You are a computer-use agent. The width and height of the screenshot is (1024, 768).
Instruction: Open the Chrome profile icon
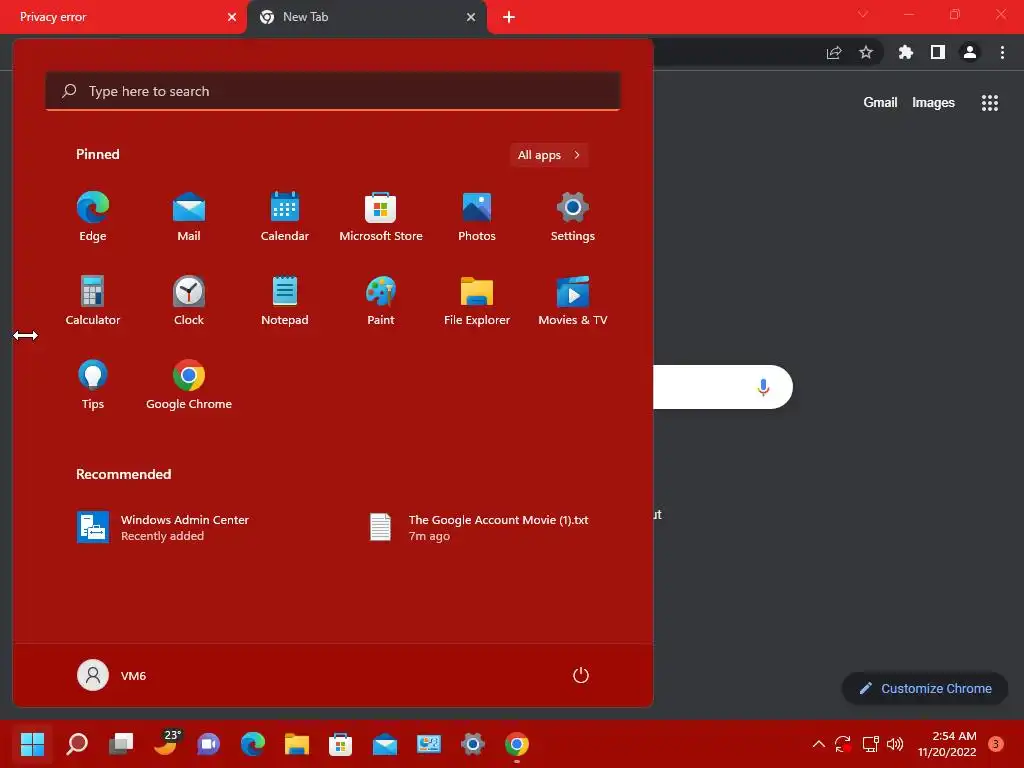pyautogui.click(x=970, y=52)
